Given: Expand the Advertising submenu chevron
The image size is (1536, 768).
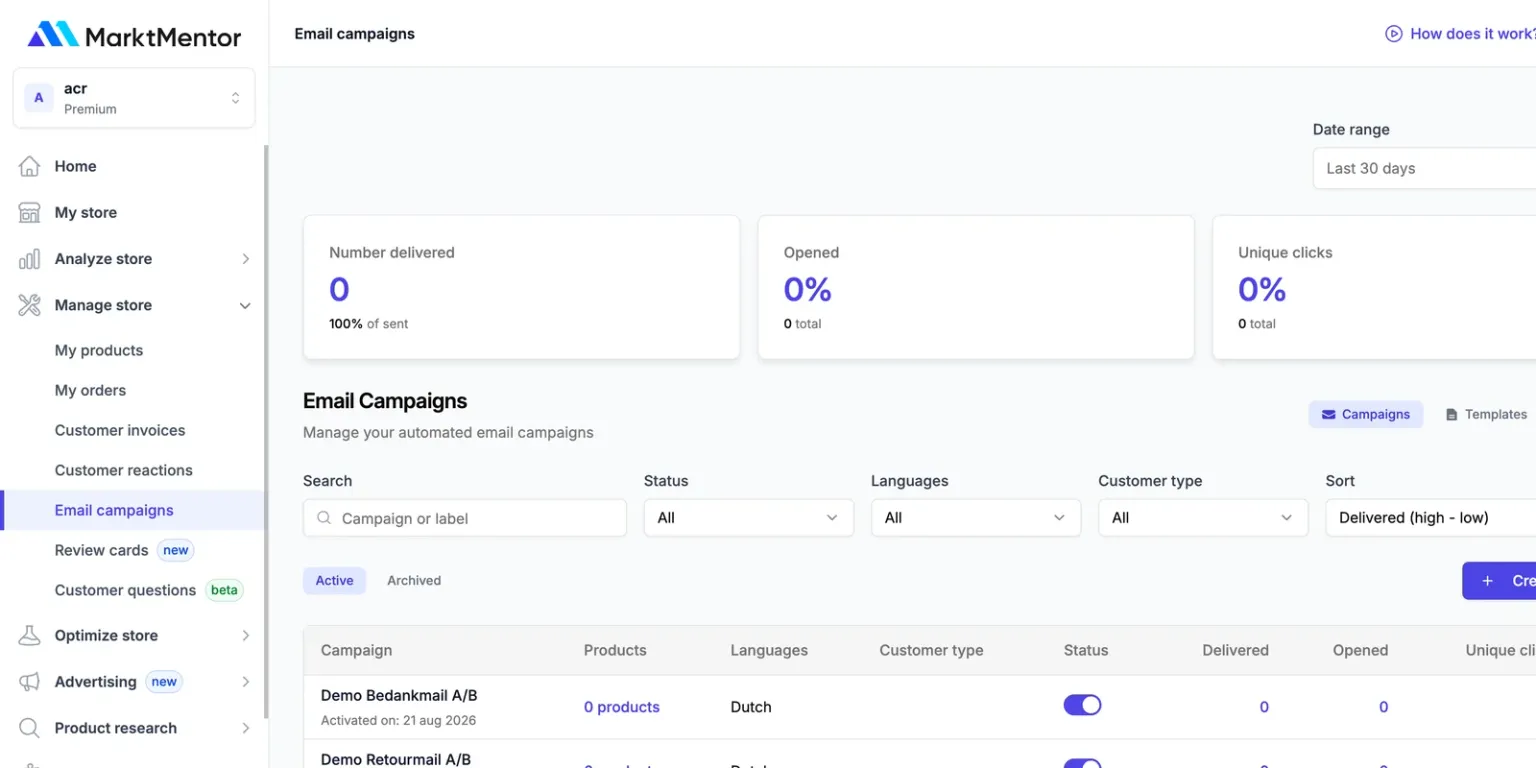Looking at the screenshot, I should (x=245, y=682).
